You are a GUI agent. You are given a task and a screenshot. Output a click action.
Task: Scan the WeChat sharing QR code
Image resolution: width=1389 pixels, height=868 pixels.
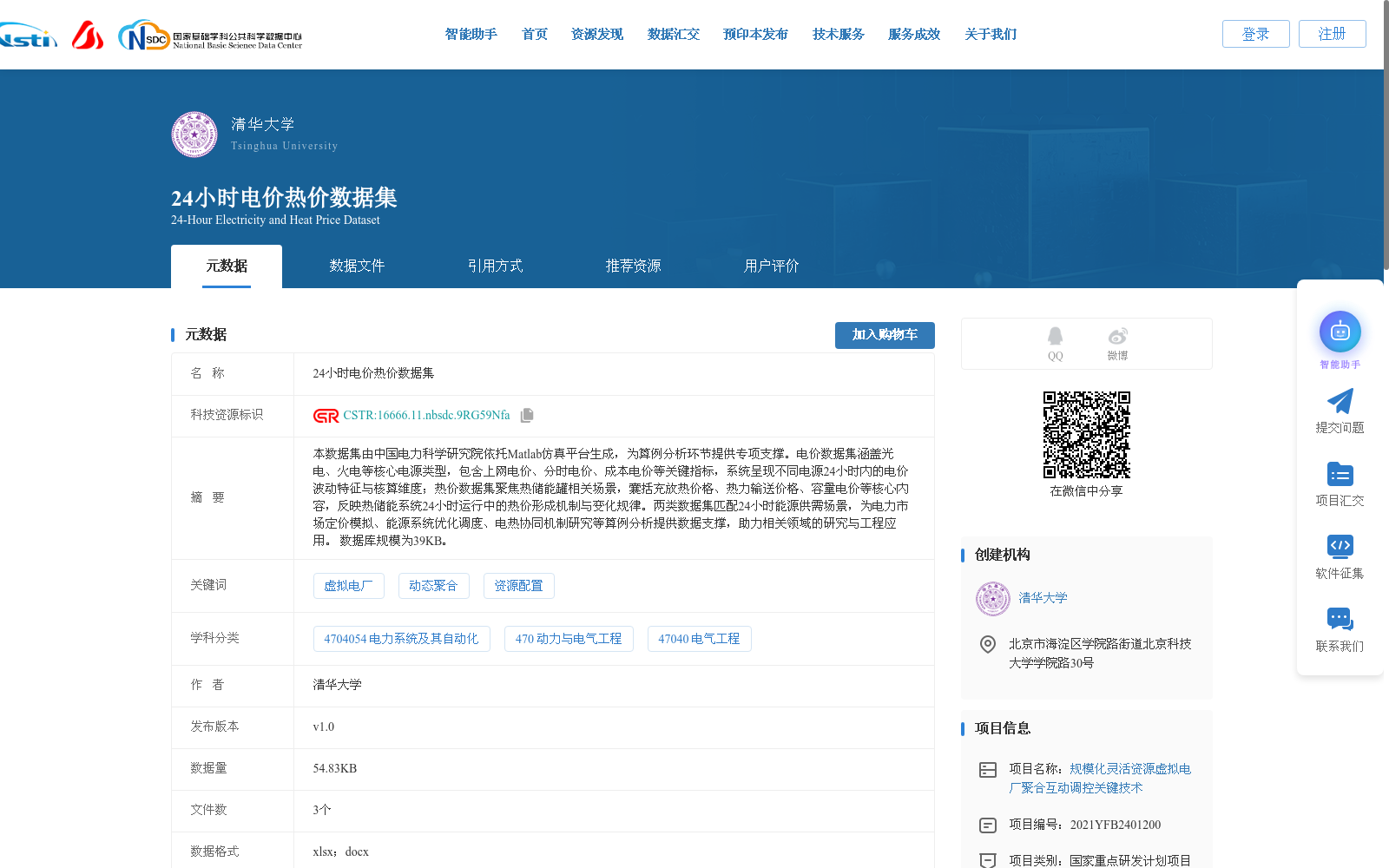click(x=1086, y=435)
